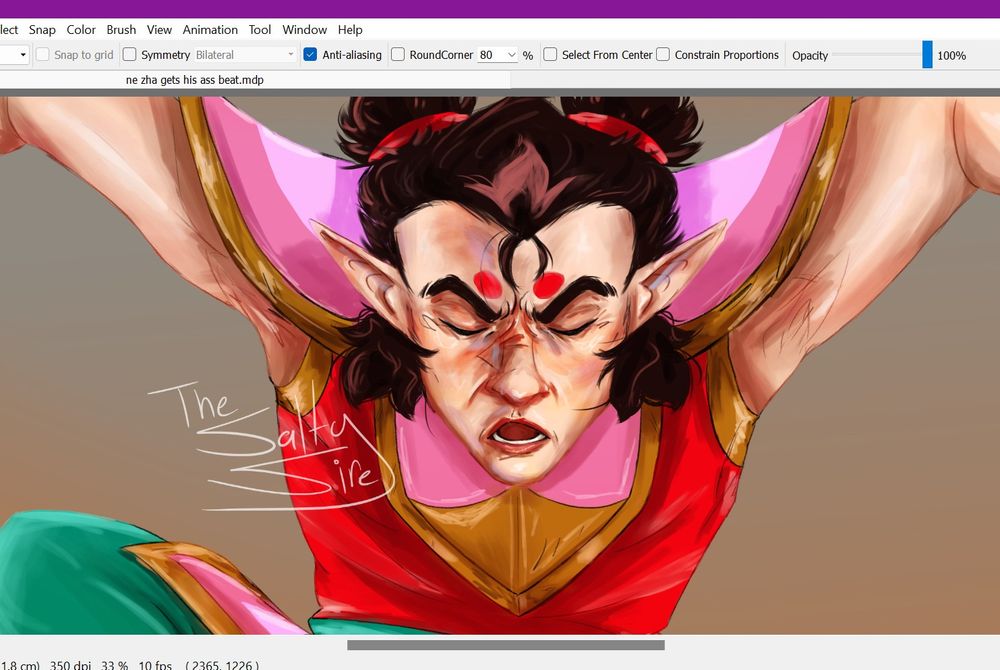Click the RoundCorner value field showing 80
Image resolution: width=1000 pixels, height=670 pixels.
click(x=492, y=55)
